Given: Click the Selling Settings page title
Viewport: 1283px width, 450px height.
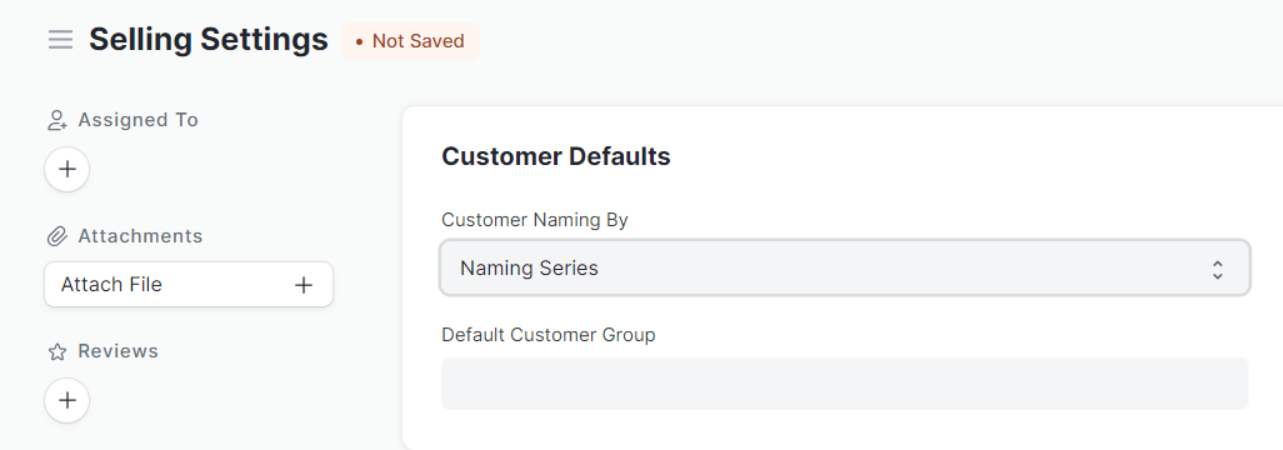Looking at the screenshot, I should click(x=208, y=41).
